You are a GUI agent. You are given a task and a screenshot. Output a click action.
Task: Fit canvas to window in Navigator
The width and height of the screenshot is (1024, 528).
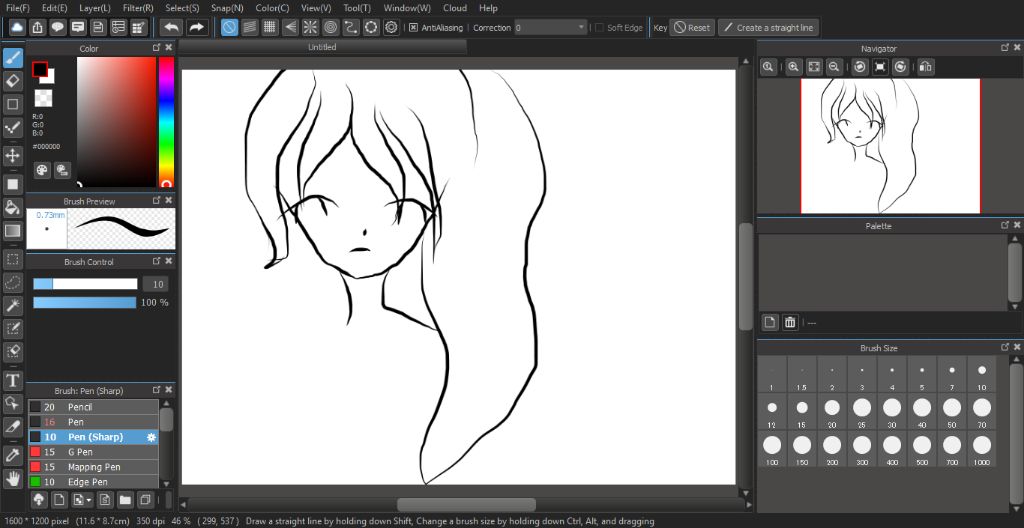tap(814, 67)
